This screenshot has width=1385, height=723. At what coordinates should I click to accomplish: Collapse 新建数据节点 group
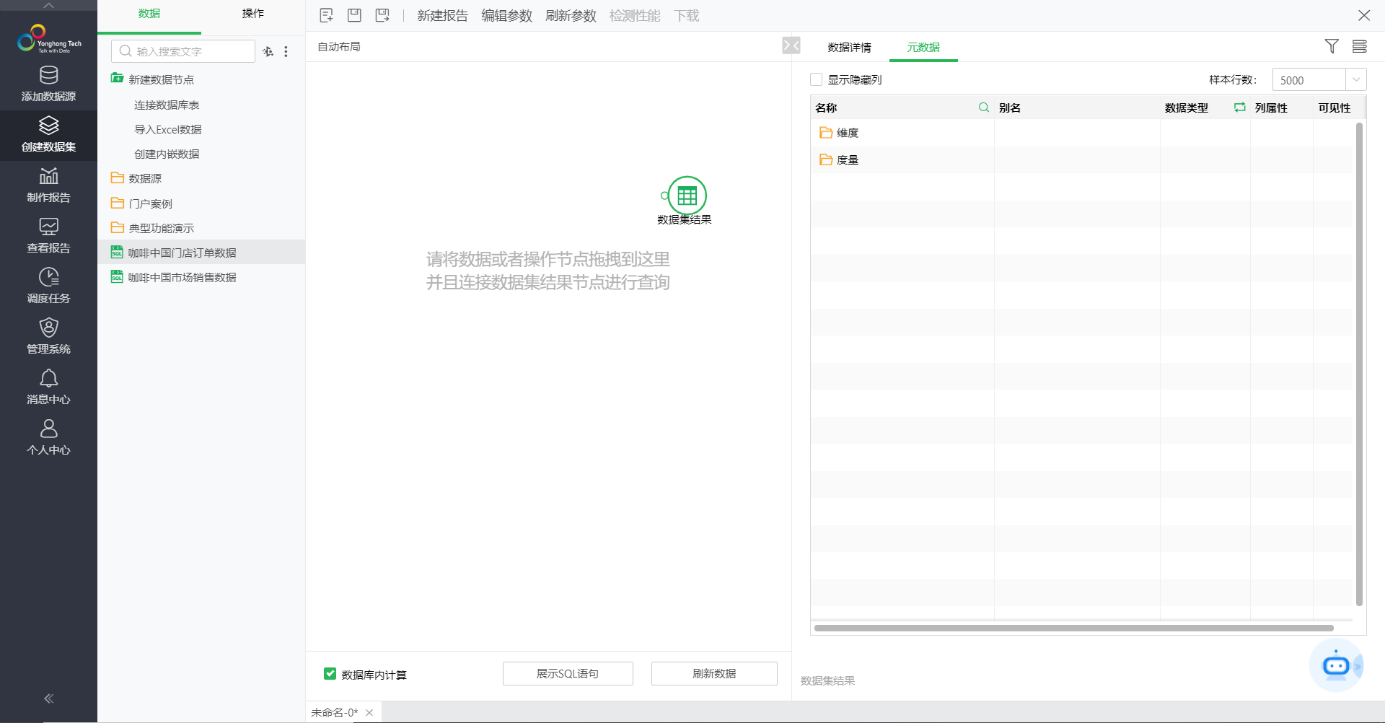tap(117, 79)
